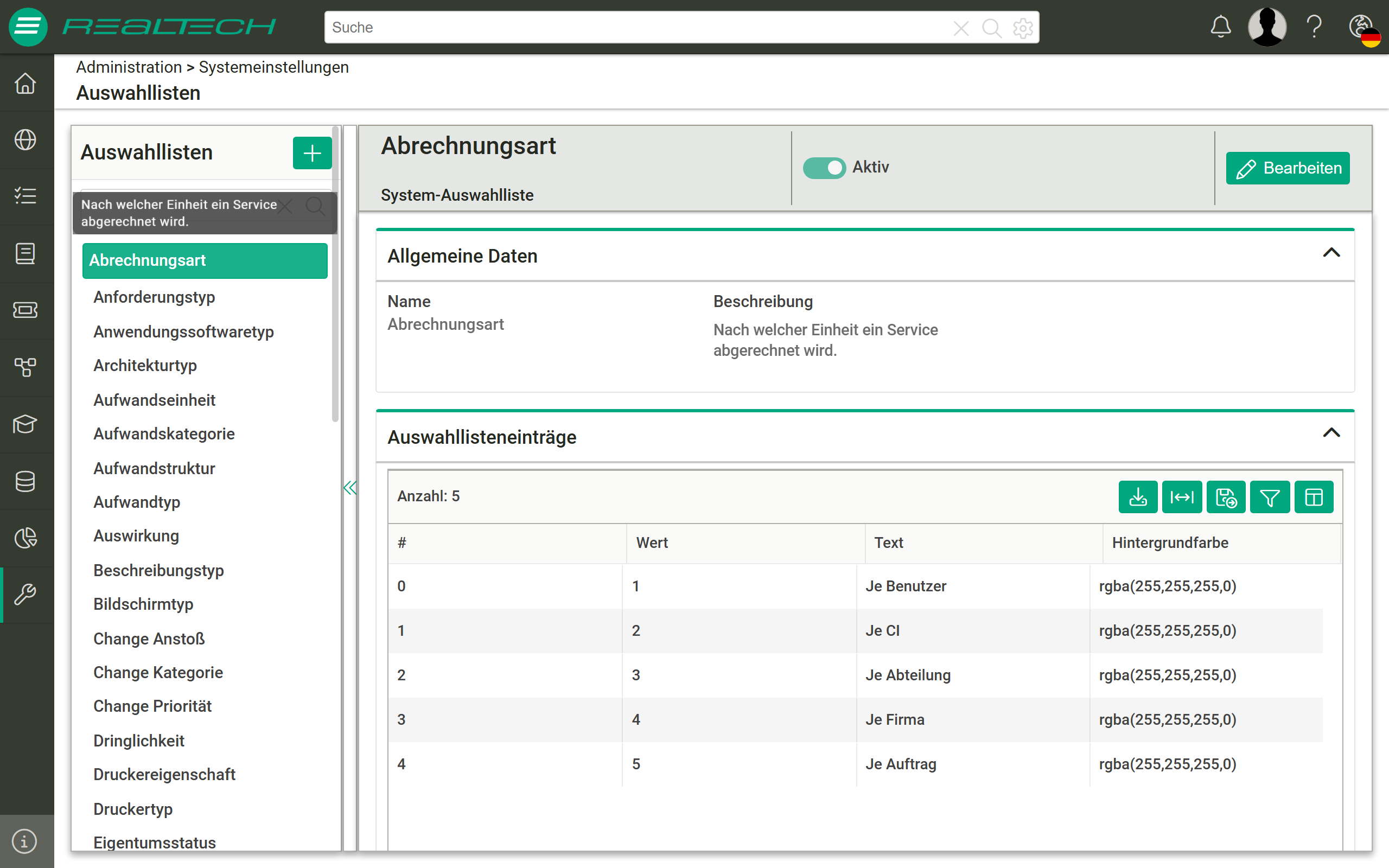
Task: Click the fit column width icon
Action: [1182, 496]
